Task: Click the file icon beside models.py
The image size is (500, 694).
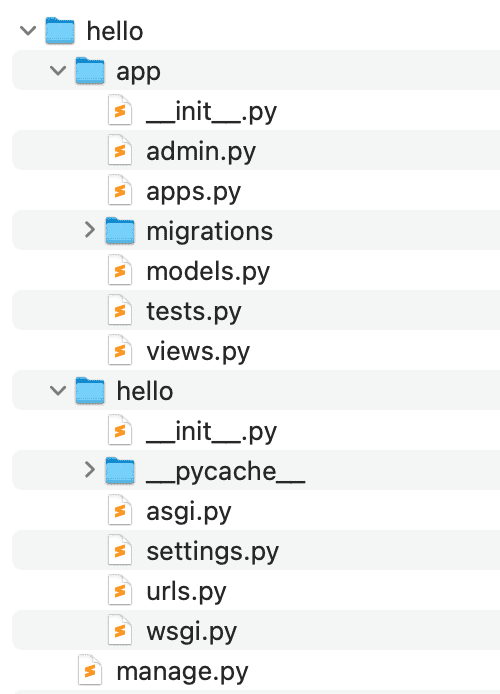Action: click(x=120, y=270)
